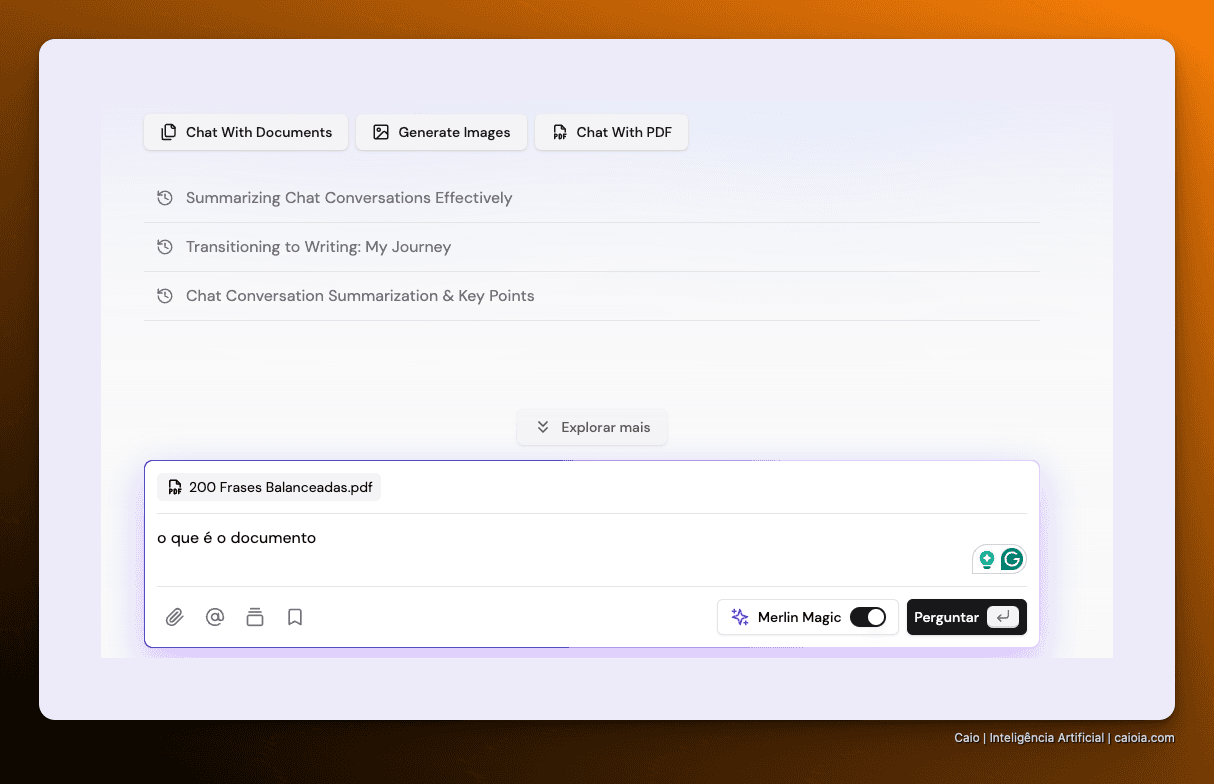
Task: Expand the Explorar mais section
Action: (592, 427)
